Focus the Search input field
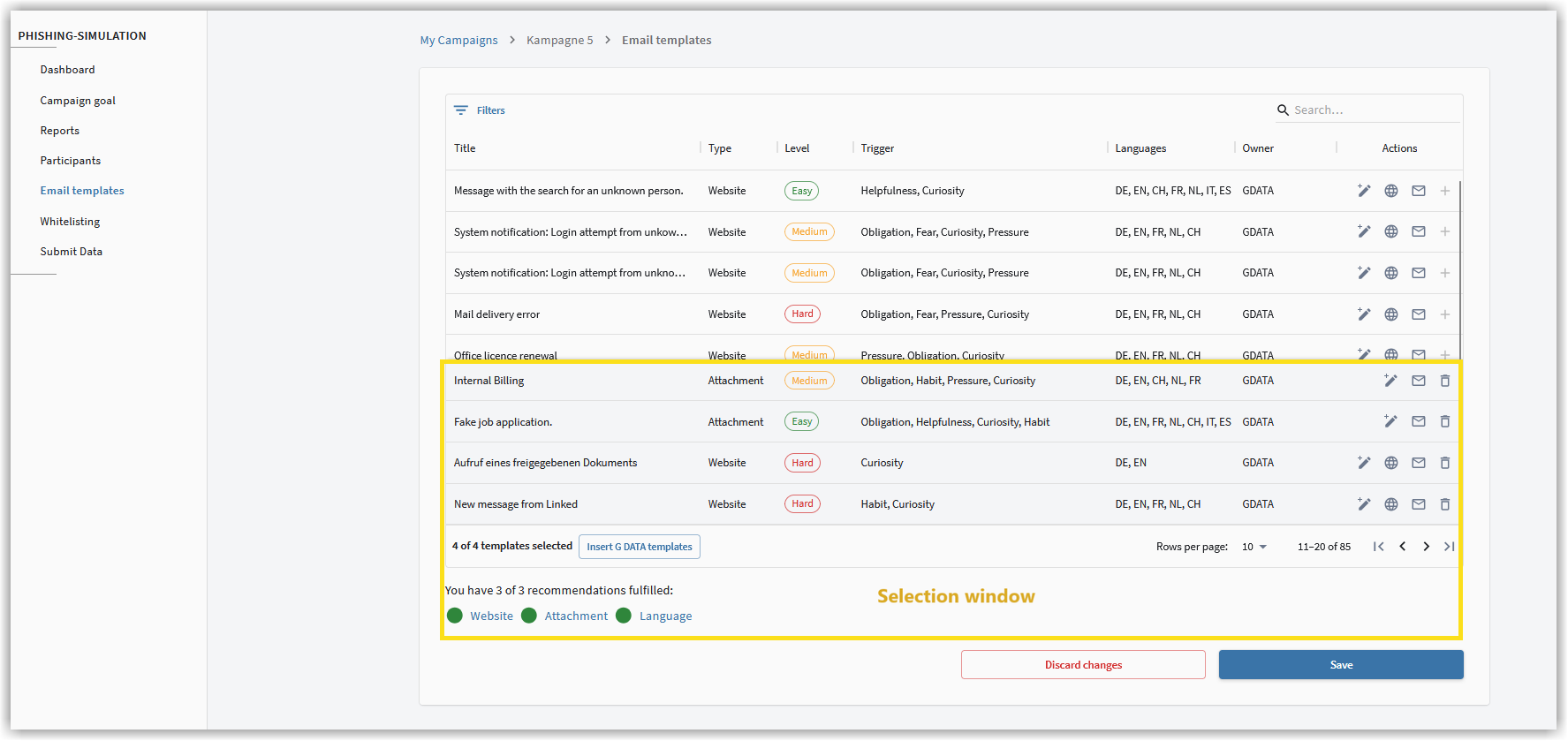 tap(1374, 110)
